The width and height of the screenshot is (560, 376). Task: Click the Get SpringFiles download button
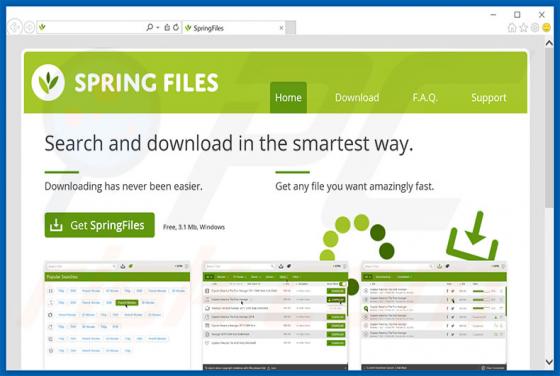pos(100,225)
